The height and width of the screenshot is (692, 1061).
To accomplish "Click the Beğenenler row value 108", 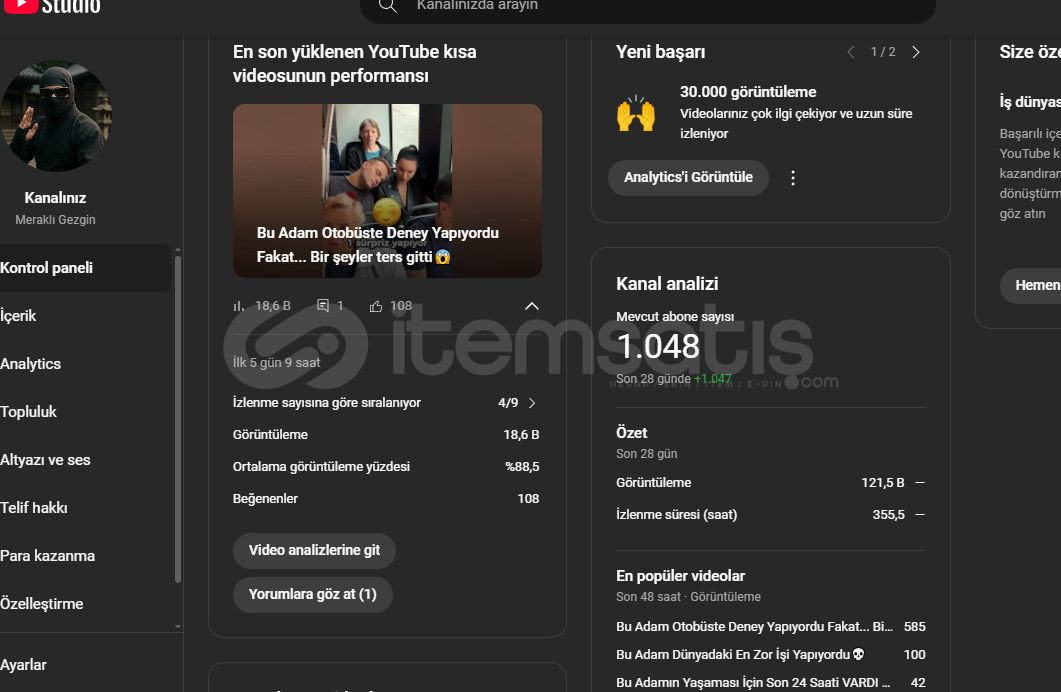I will (528, 499).
